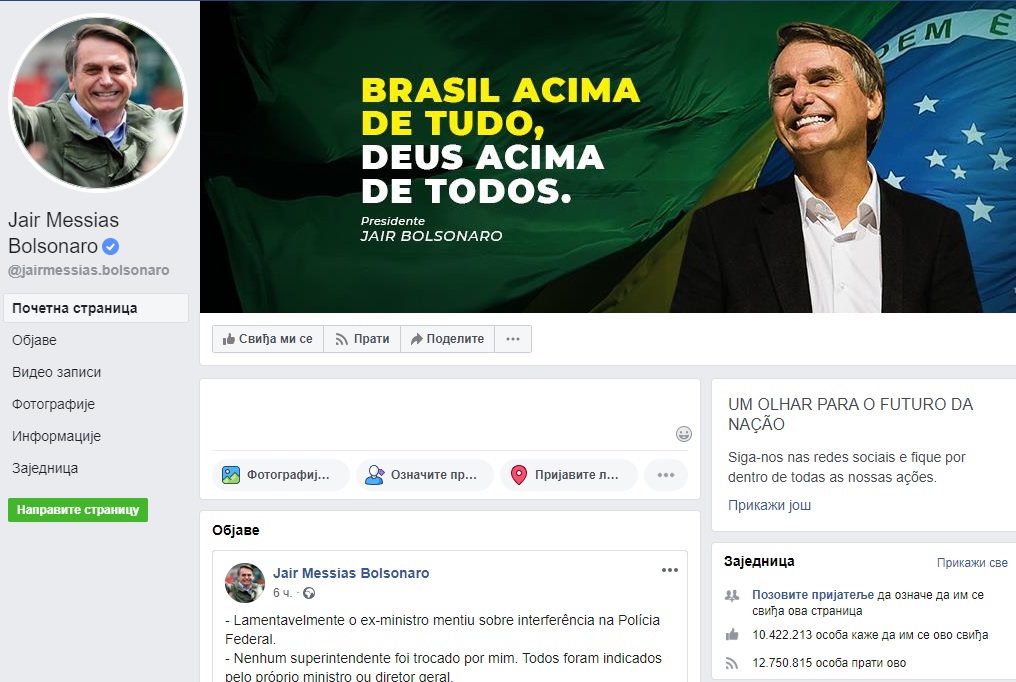Follow the page via Прати button

pyautogui.click(x=362, y=339)
